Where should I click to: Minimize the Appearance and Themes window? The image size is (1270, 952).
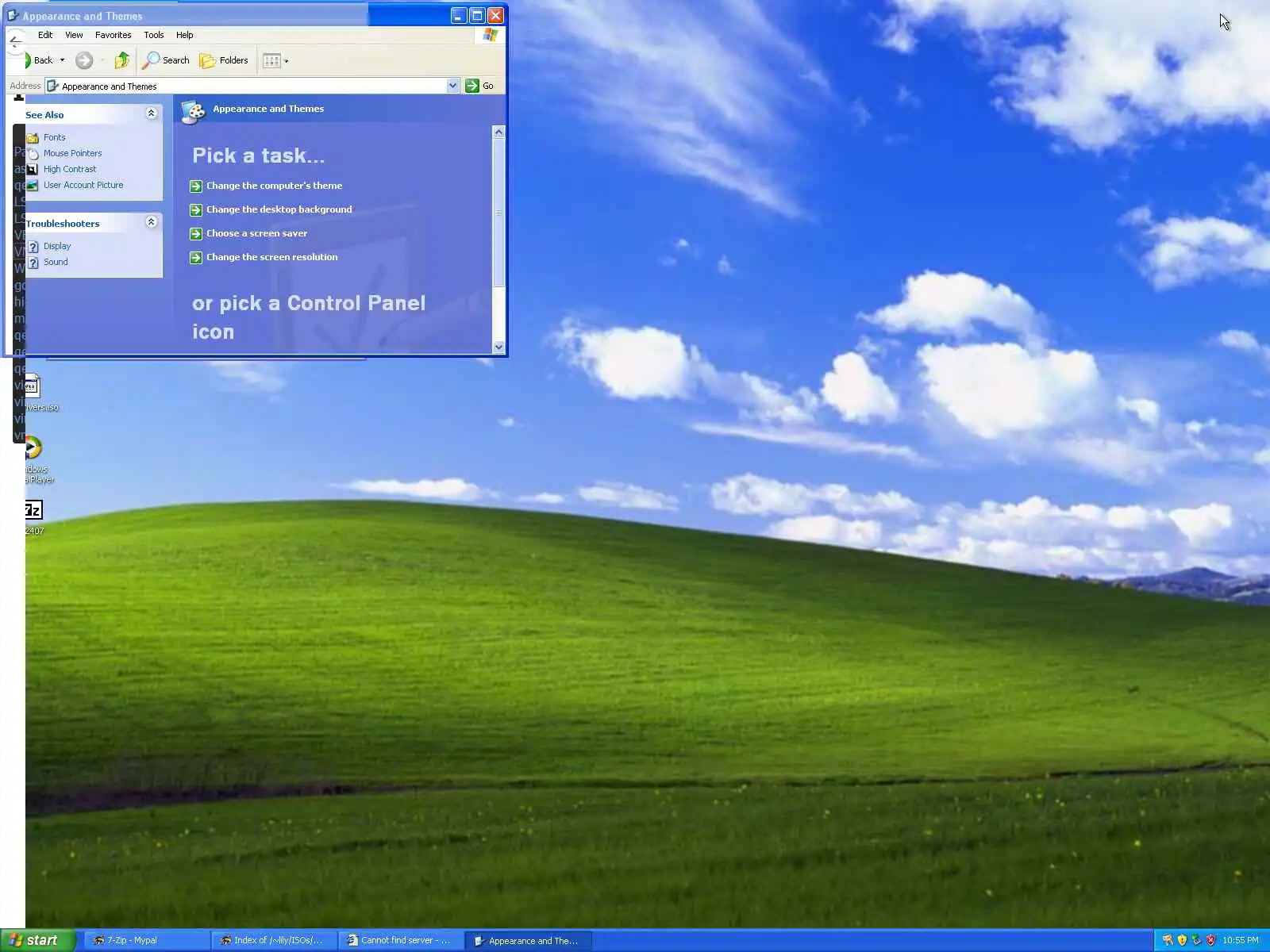click(x=459, y=15)
